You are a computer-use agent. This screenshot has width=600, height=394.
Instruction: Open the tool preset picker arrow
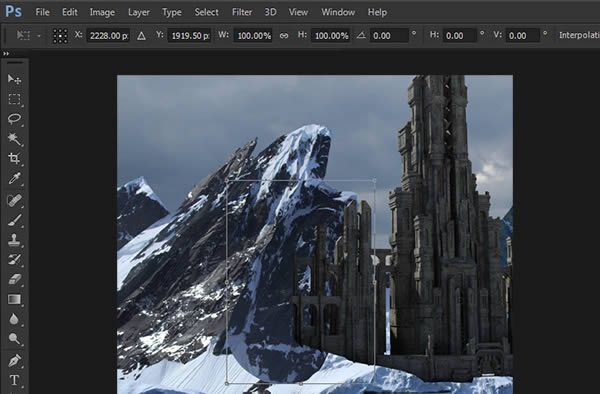point(39,36)
